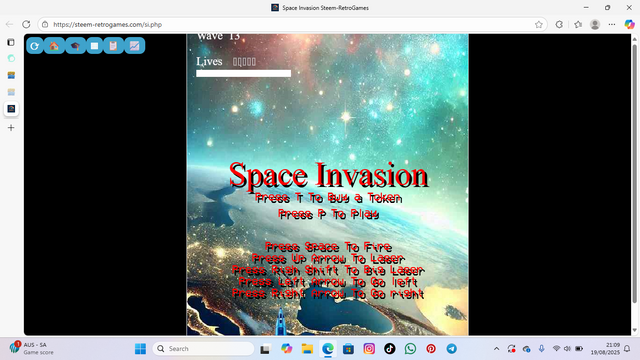Open browser extensions icon
640x360 pixels.
(x=559, y=24)
